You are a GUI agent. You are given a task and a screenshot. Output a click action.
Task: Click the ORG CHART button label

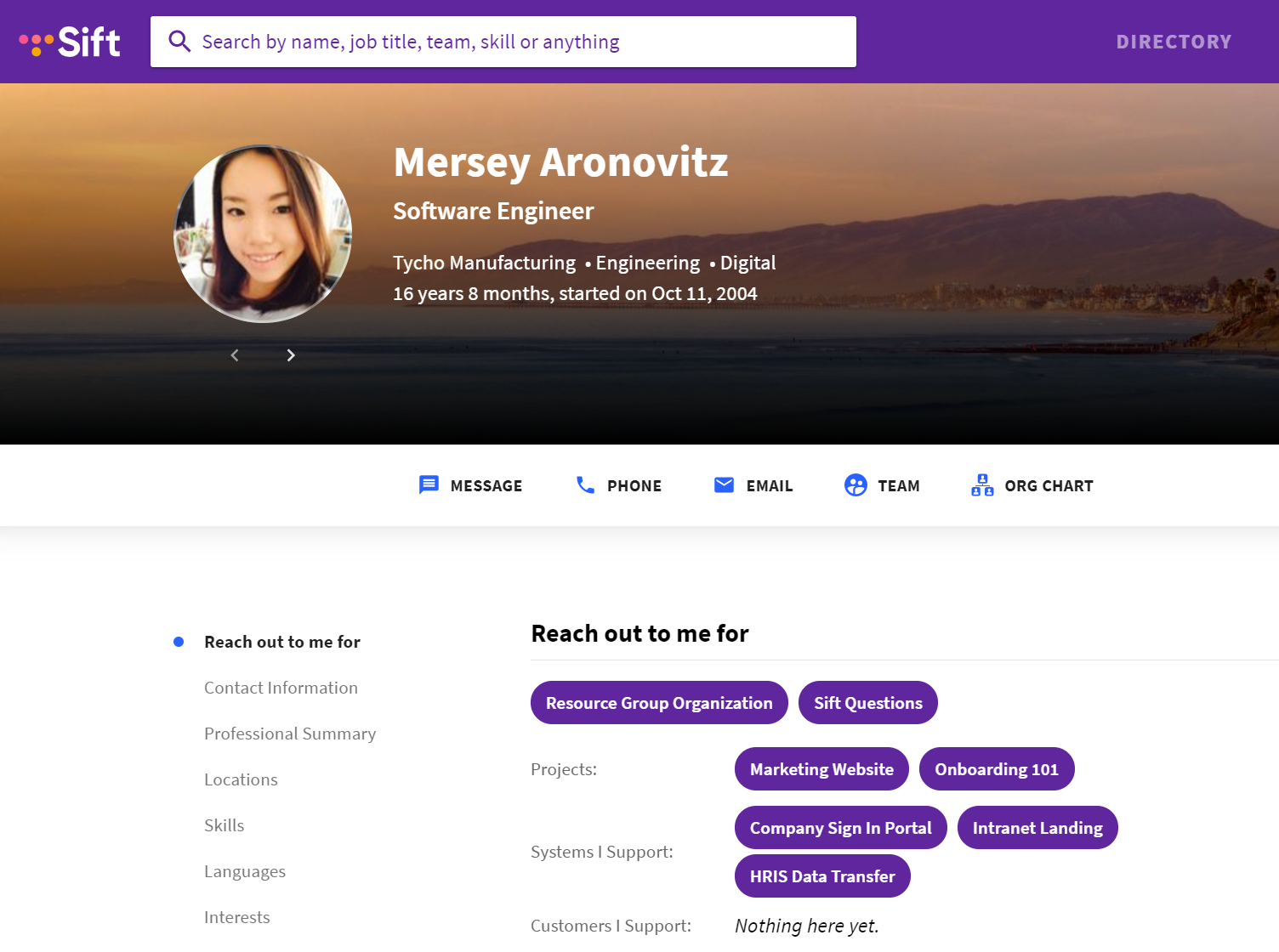[x=1049, y=486]
